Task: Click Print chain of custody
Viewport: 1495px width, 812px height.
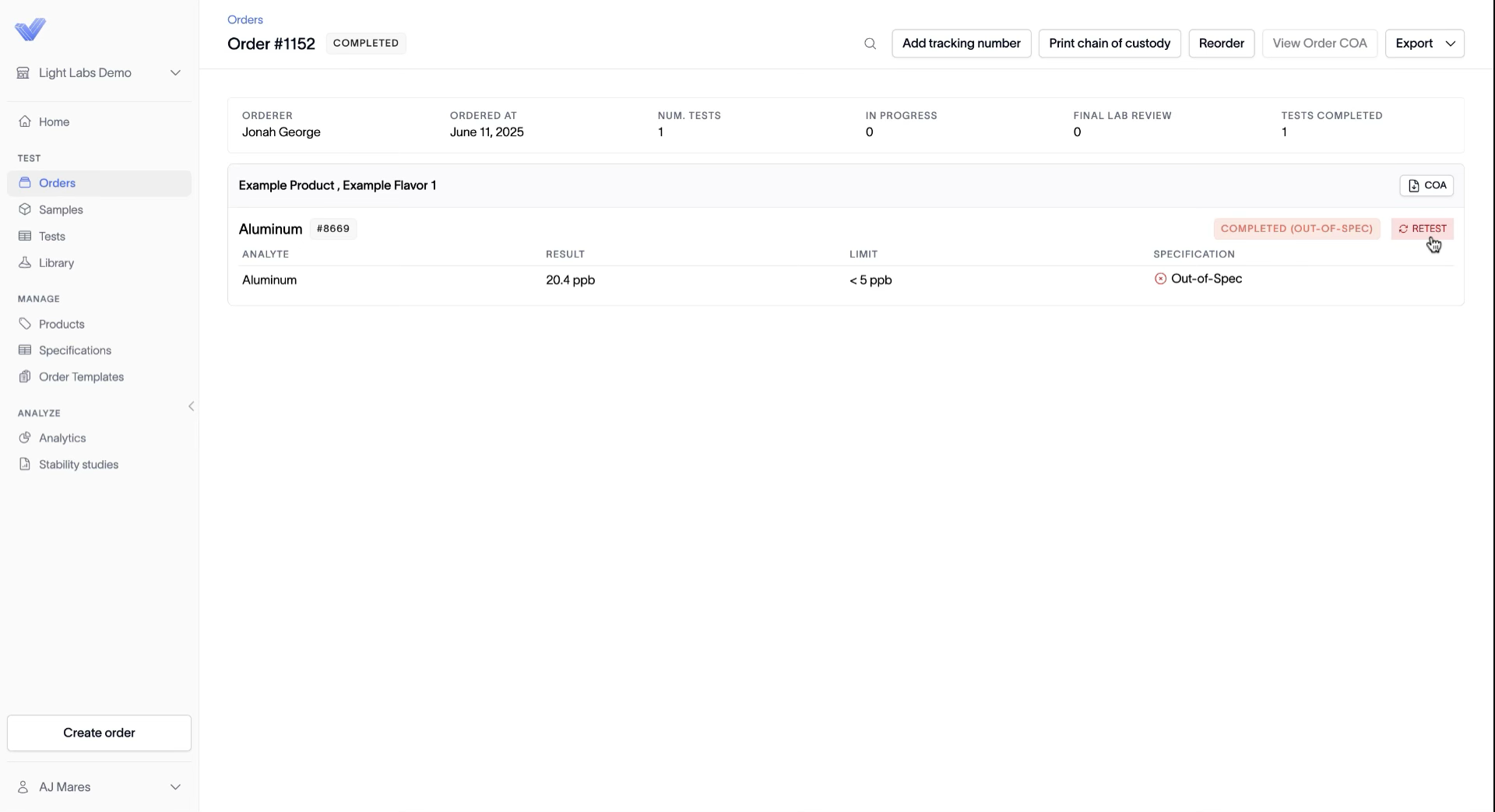Action: click(1110, 44)
